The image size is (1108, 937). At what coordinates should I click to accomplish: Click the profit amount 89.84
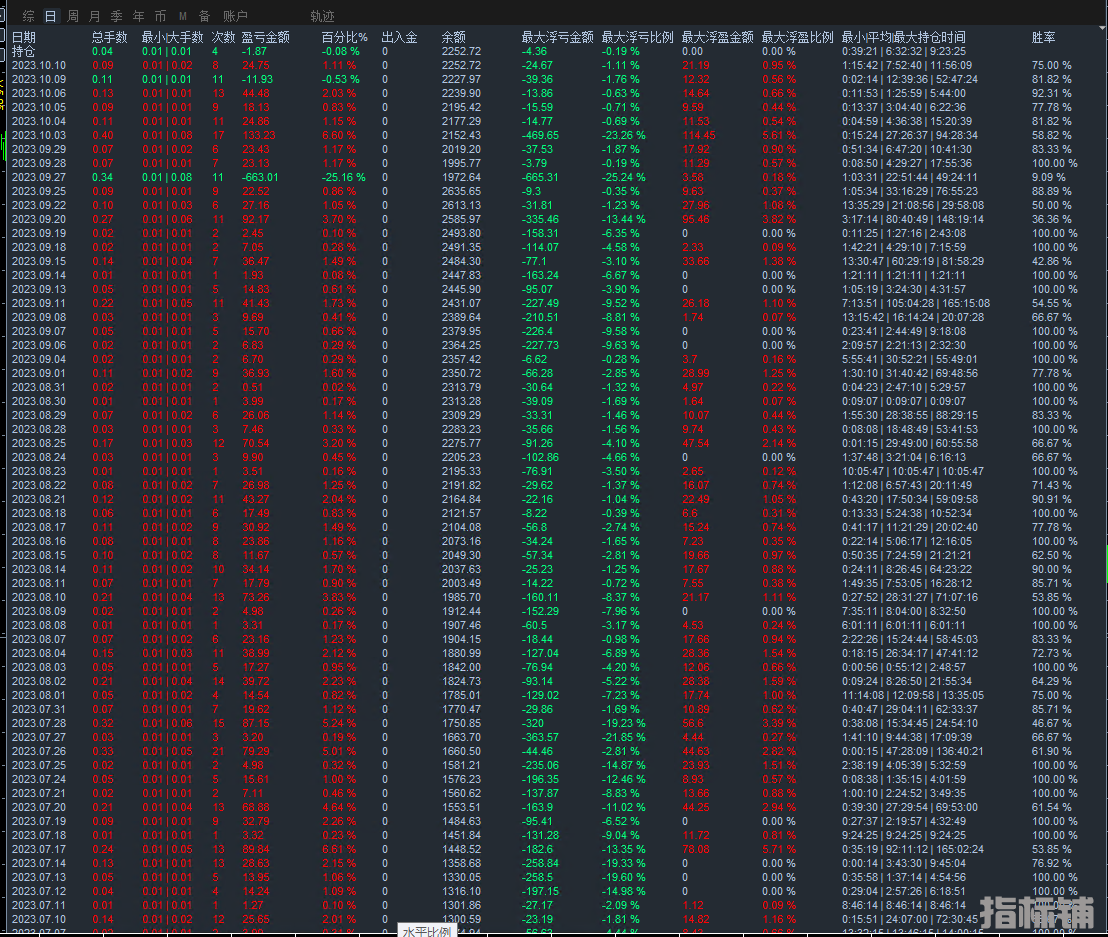click(256, 849)
